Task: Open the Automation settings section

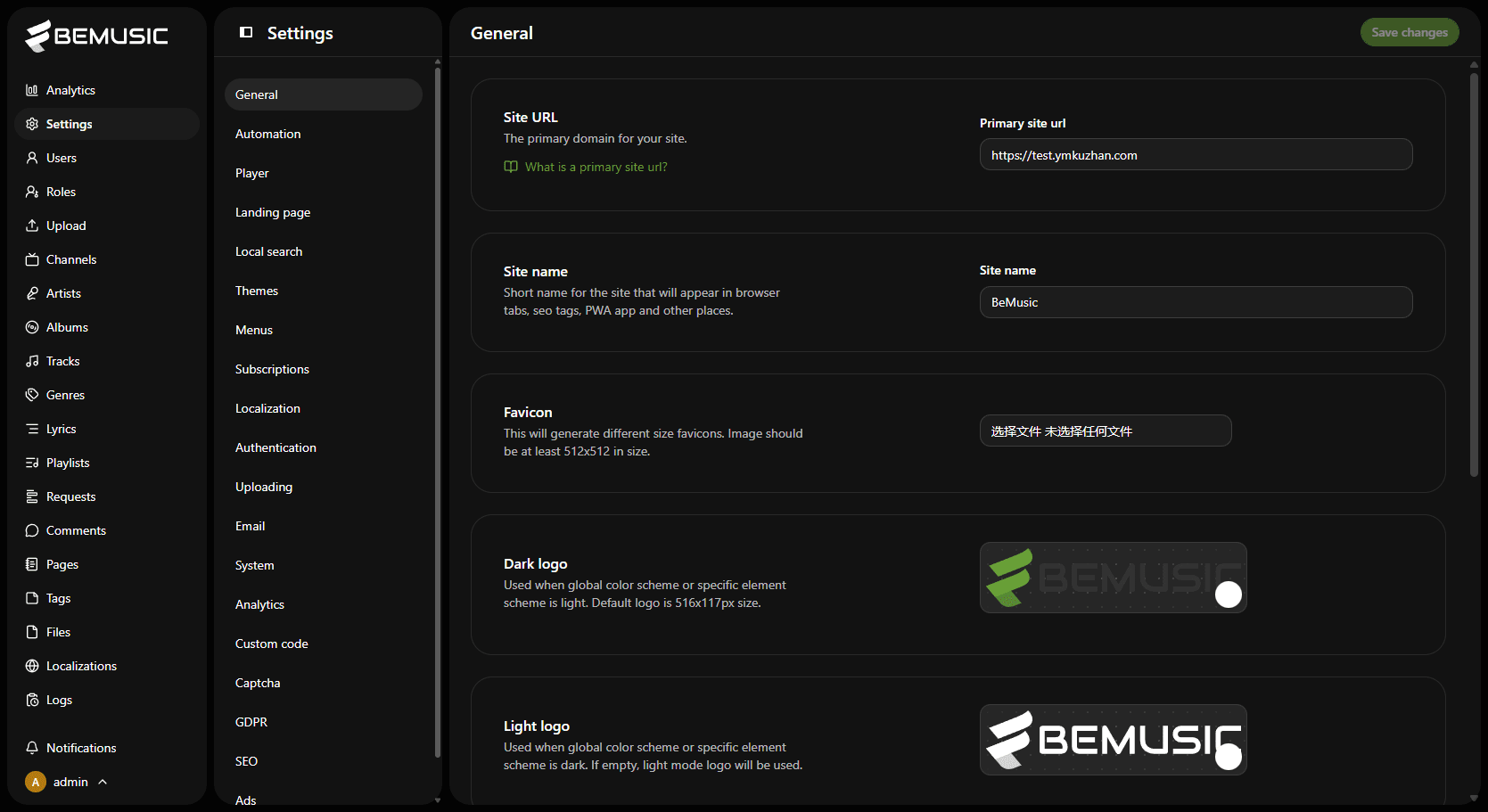Action: click(x=324, y=134)
